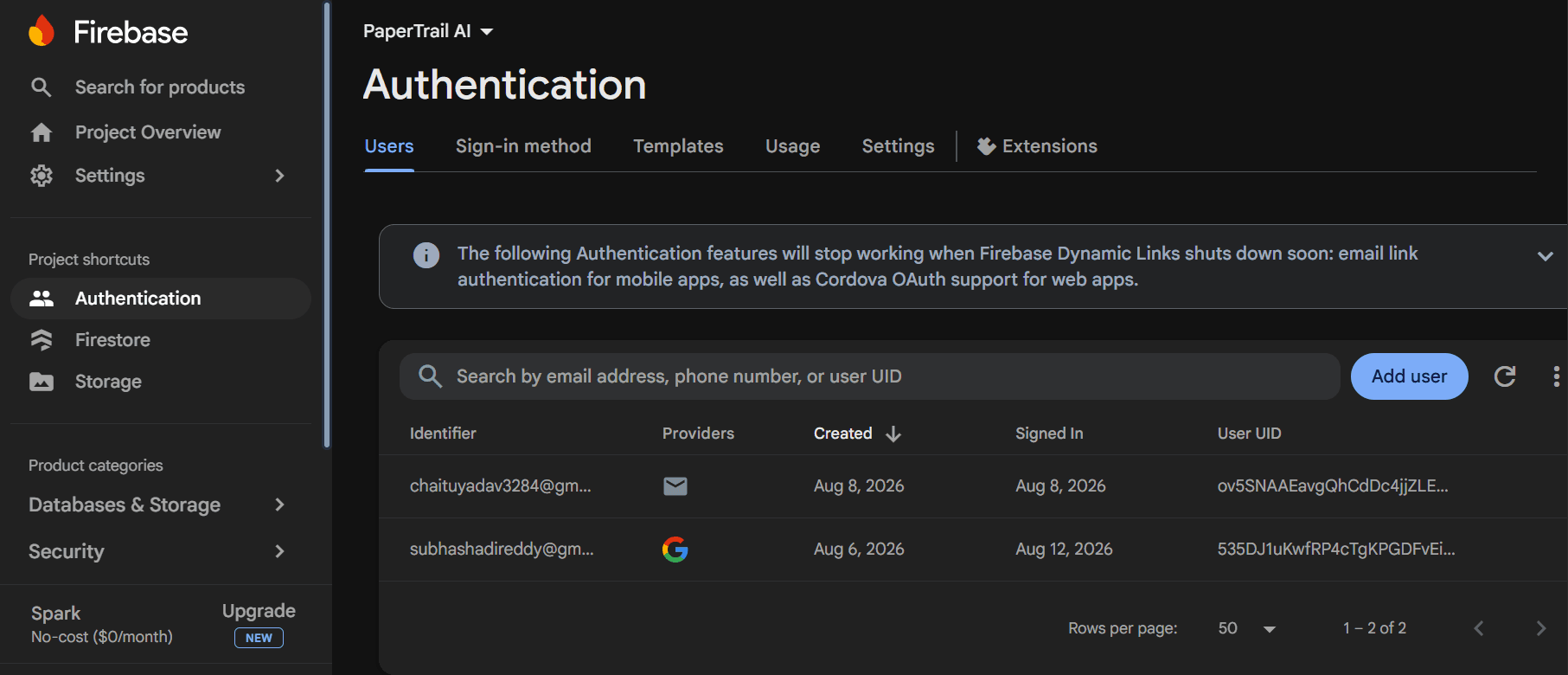
Task: Go to the previous page of users
Action: pos(1479,628)
